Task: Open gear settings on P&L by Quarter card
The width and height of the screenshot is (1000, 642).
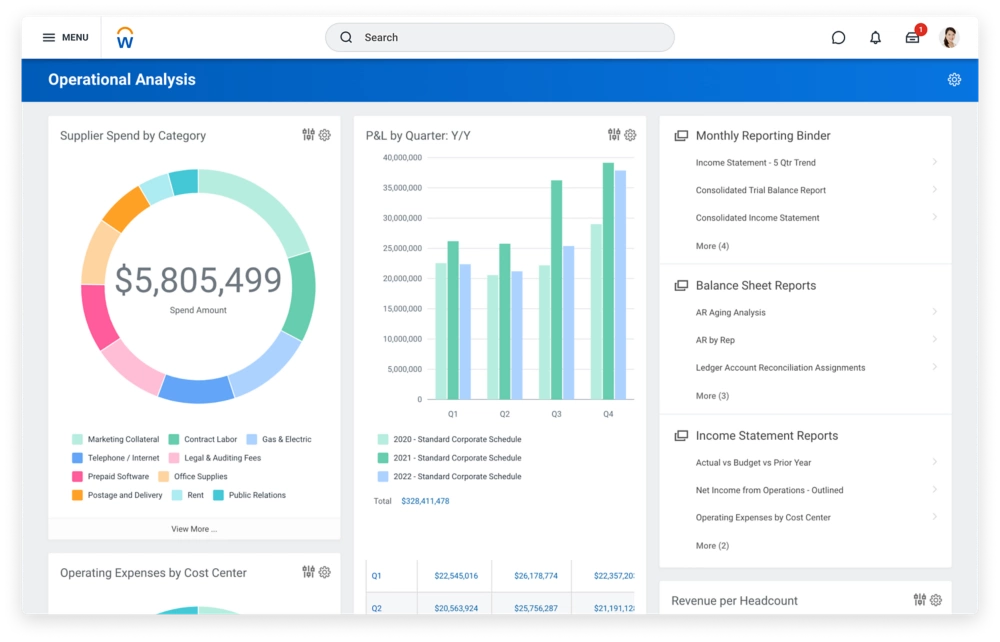Action: (630, 135)
